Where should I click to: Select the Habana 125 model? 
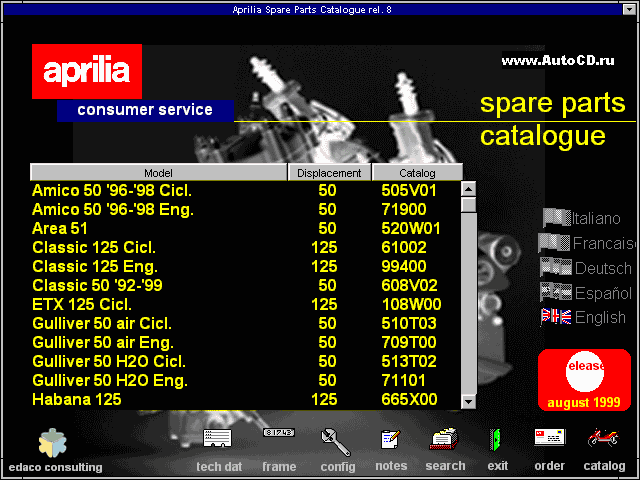point(245,400)
